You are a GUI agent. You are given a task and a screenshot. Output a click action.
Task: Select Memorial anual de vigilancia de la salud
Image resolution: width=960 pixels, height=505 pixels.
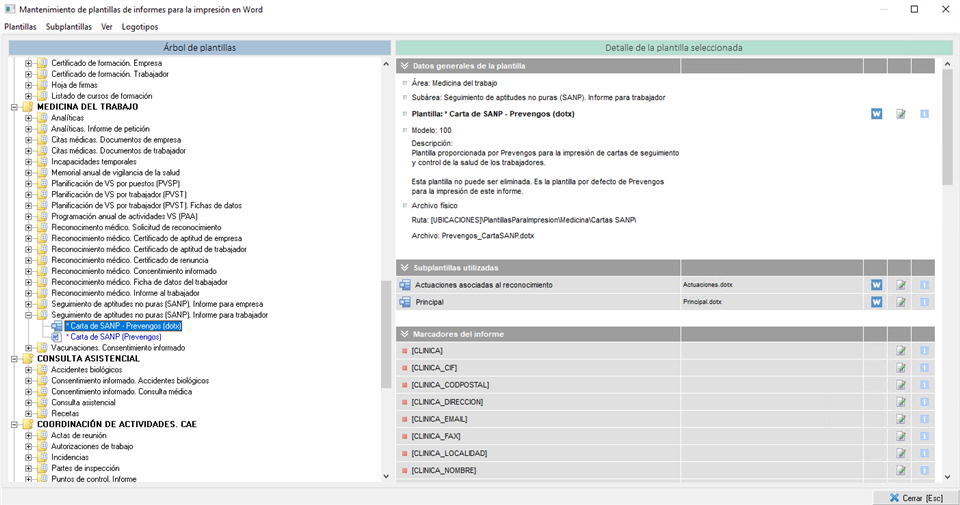[x=115, y=173]
